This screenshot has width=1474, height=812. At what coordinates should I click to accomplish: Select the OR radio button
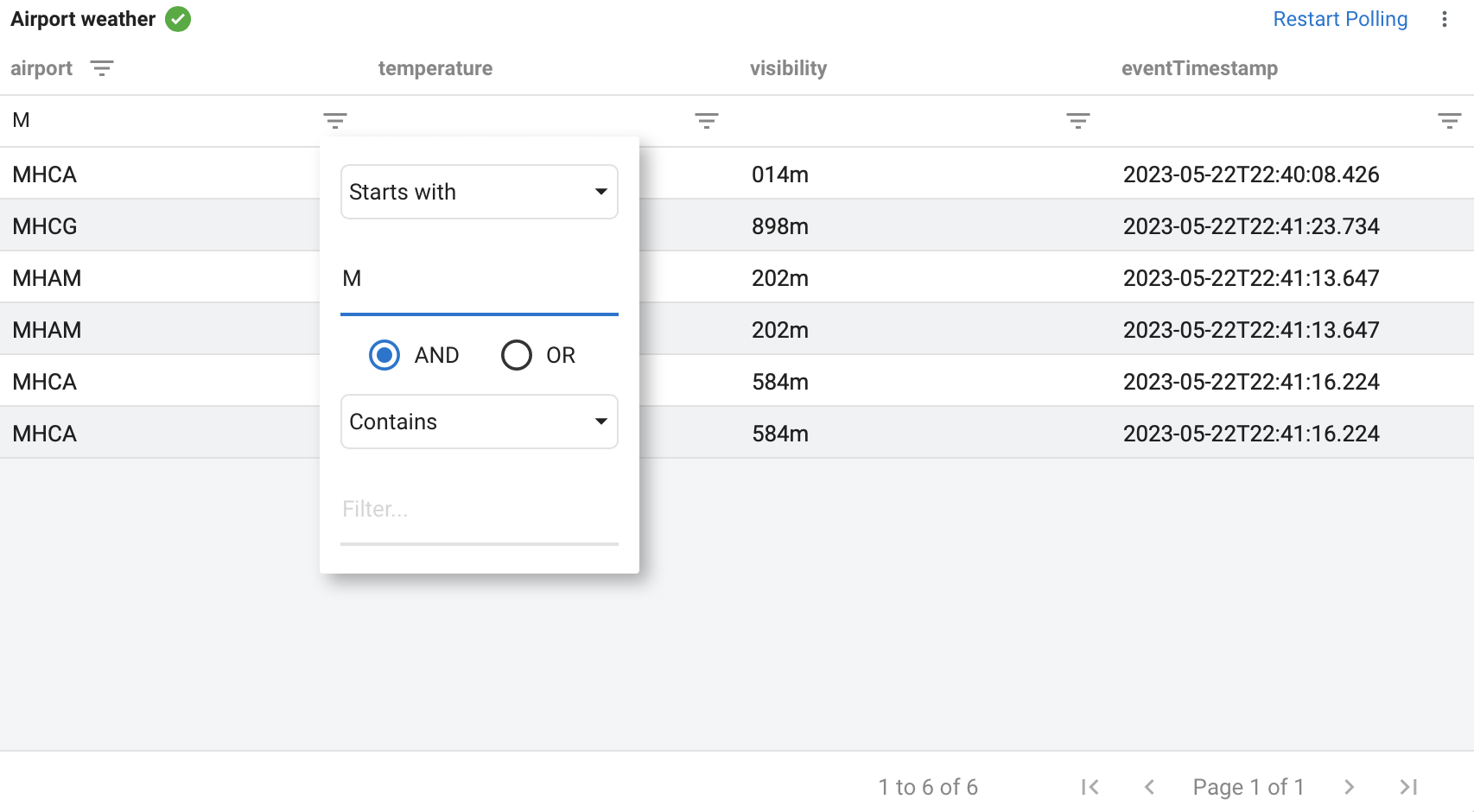coord(517,355)
